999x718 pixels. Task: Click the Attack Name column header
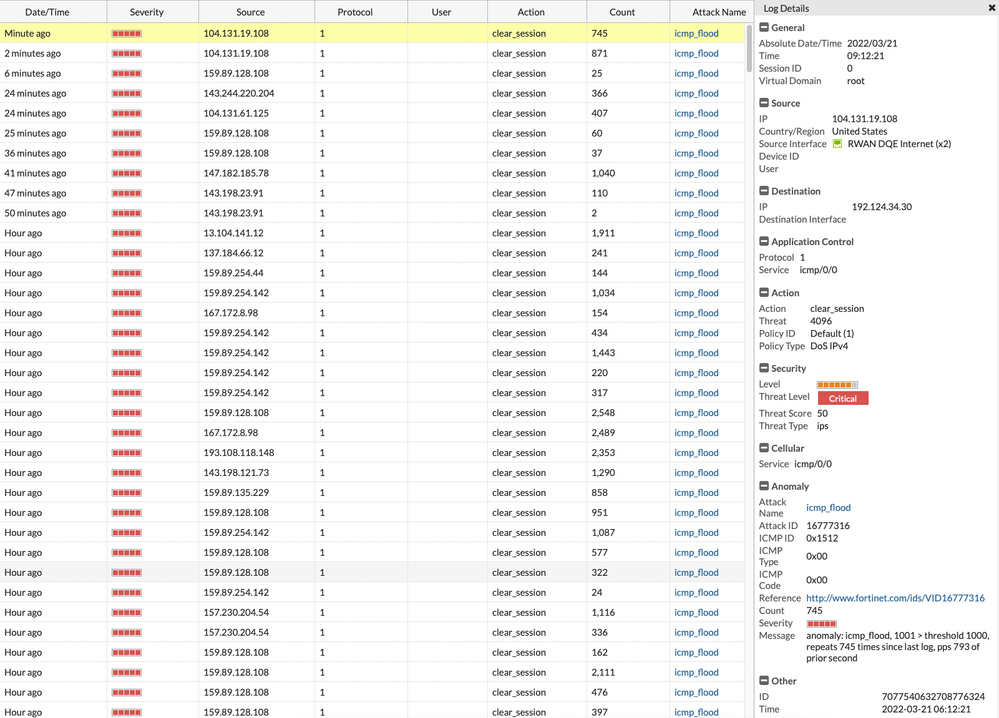(719, 12)
